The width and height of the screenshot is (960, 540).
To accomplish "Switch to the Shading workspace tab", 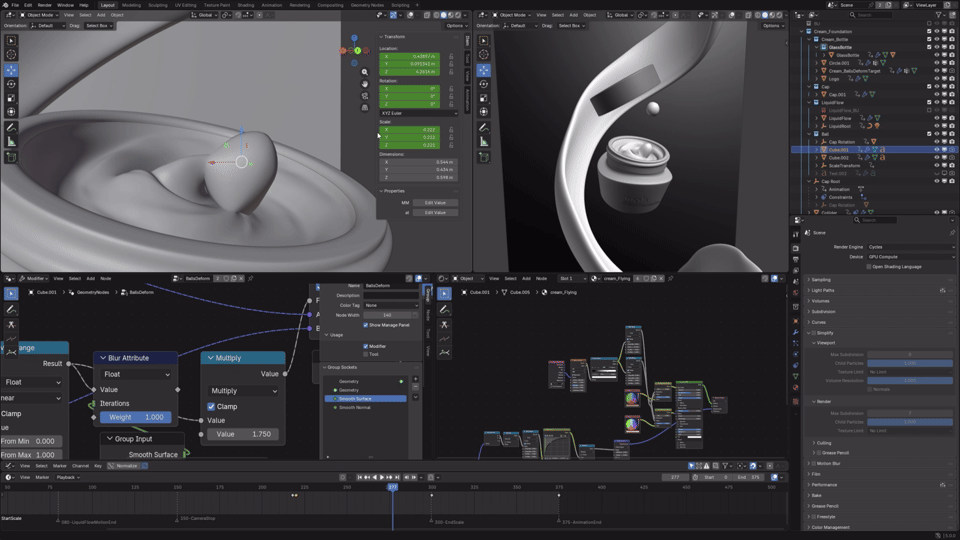I will (246, 5).
